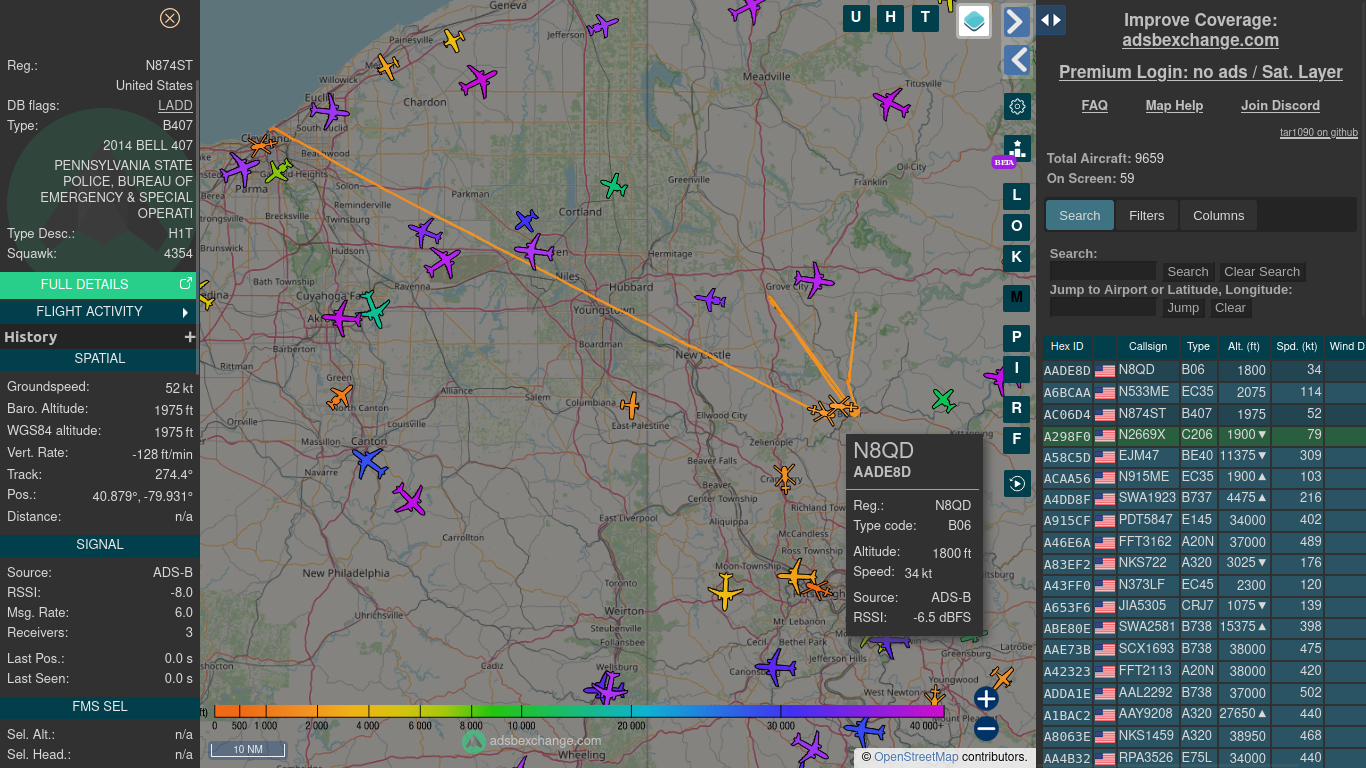Select the N533ME row in aircraft table
The height and width of the screenshot is (768, 1366).
[1204, 392]
